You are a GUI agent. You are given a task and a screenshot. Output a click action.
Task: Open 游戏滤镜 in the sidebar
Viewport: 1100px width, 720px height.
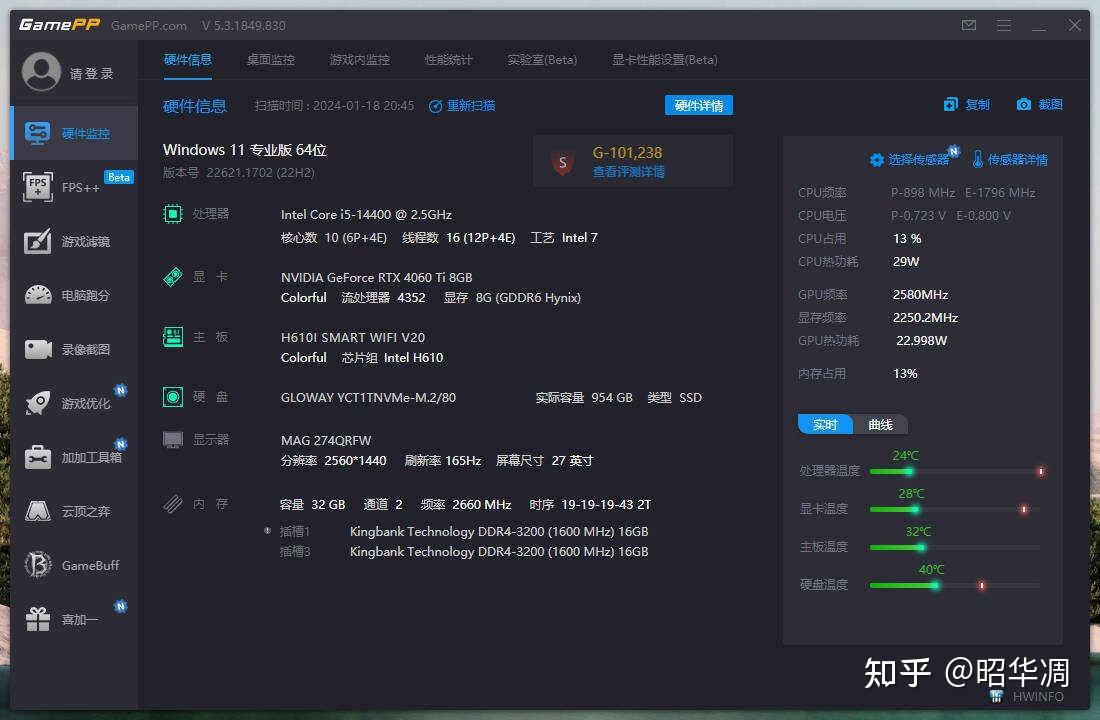74,241
